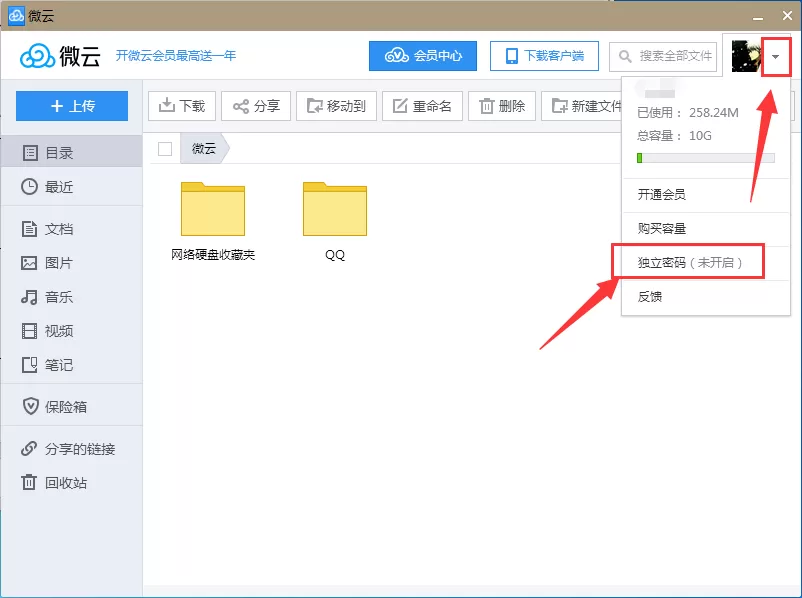
Task: Click the 新建文件 new folder button
Action: click(582, 106)
